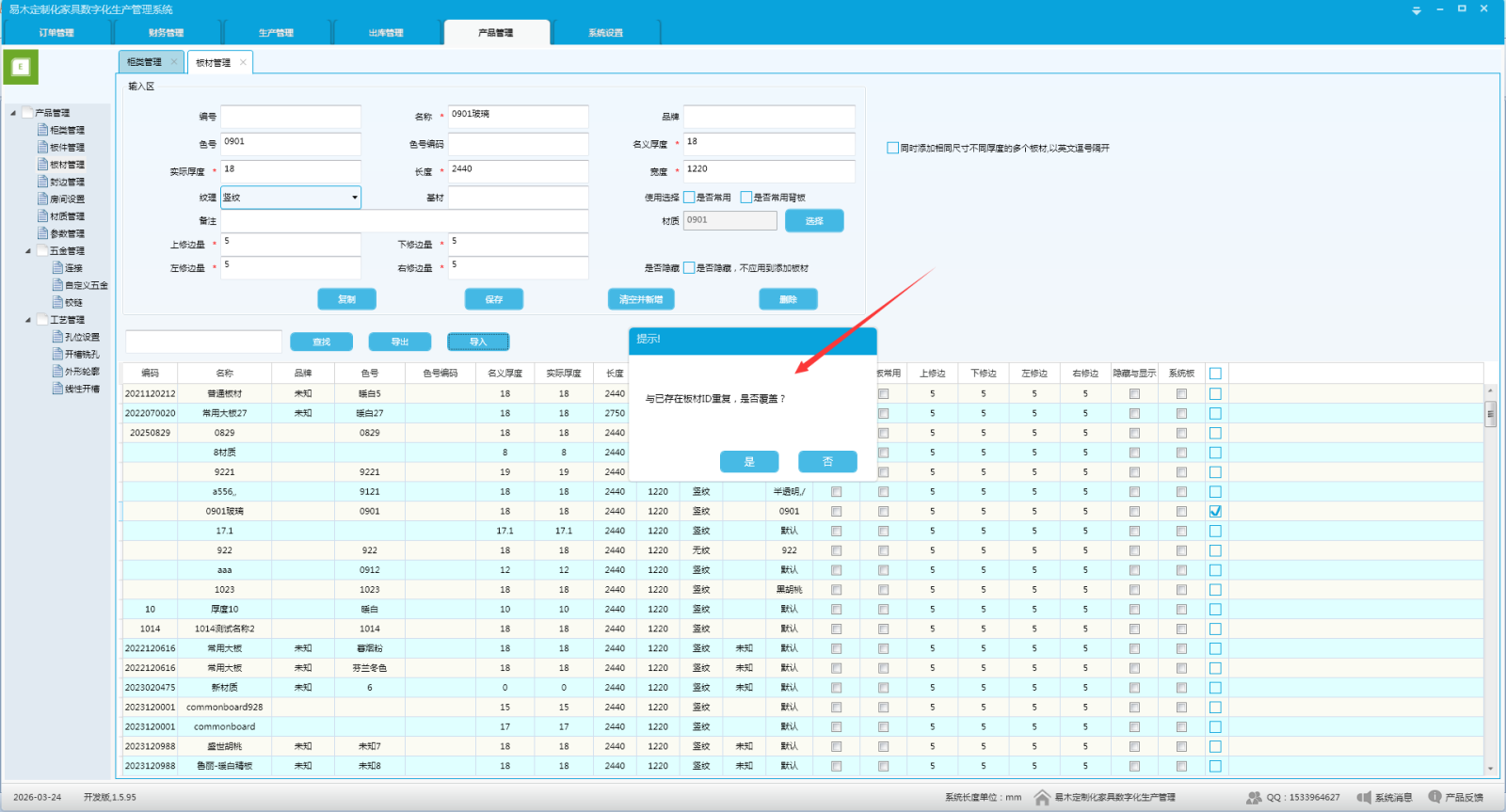
Task: Enable the 是否常用 checkbox
Action: coord(689,198)
